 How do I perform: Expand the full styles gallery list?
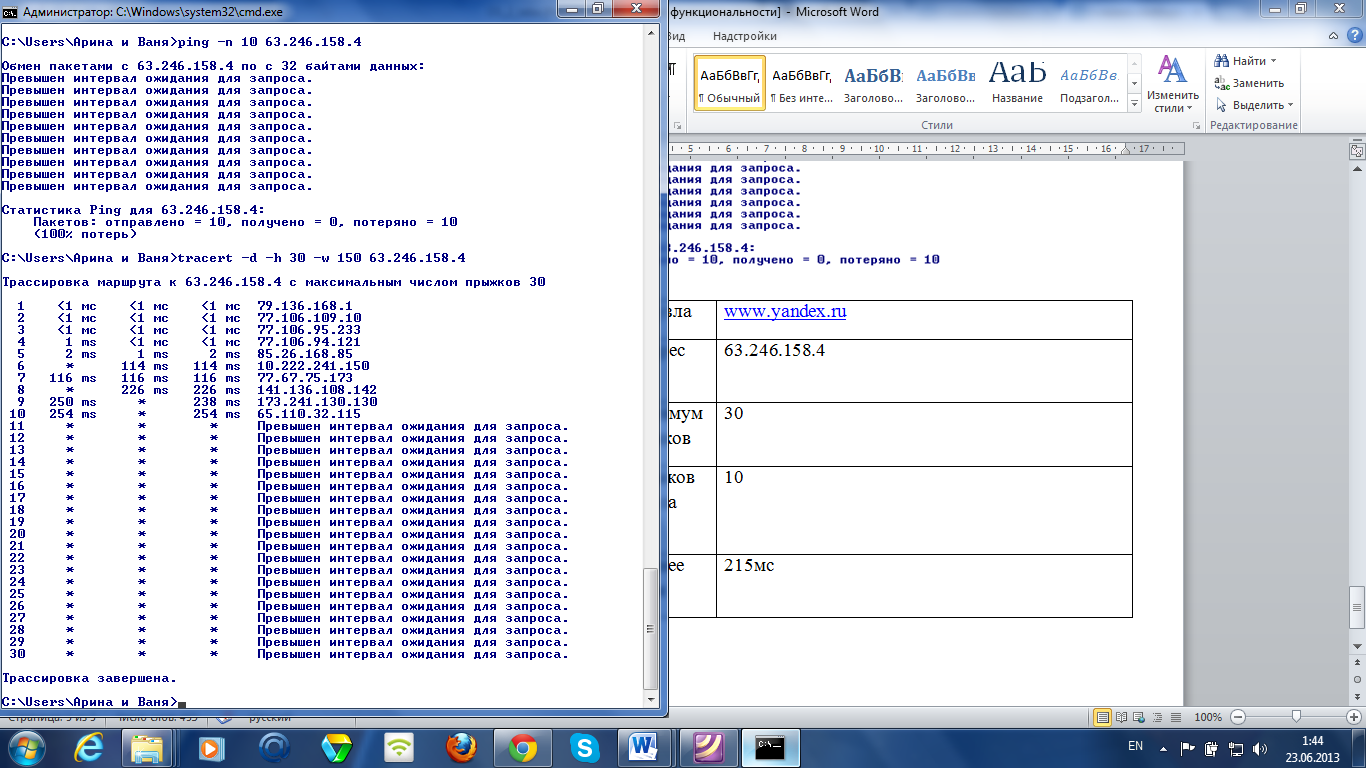[x=1134, y=103]
